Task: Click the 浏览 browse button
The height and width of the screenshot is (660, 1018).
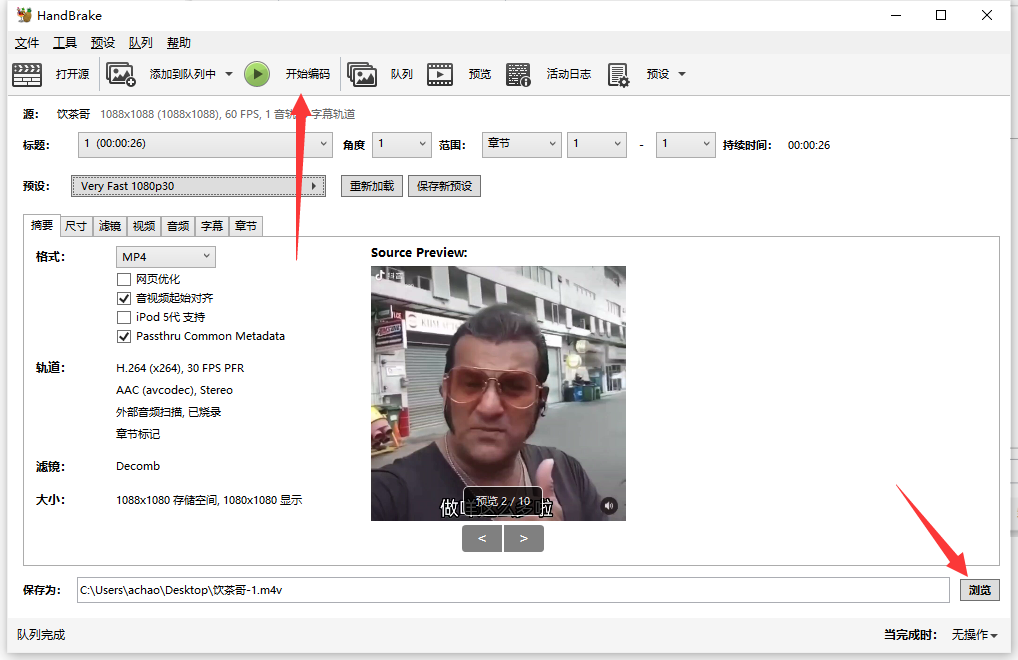Action: pyautogui.click(x=979, y=590)
